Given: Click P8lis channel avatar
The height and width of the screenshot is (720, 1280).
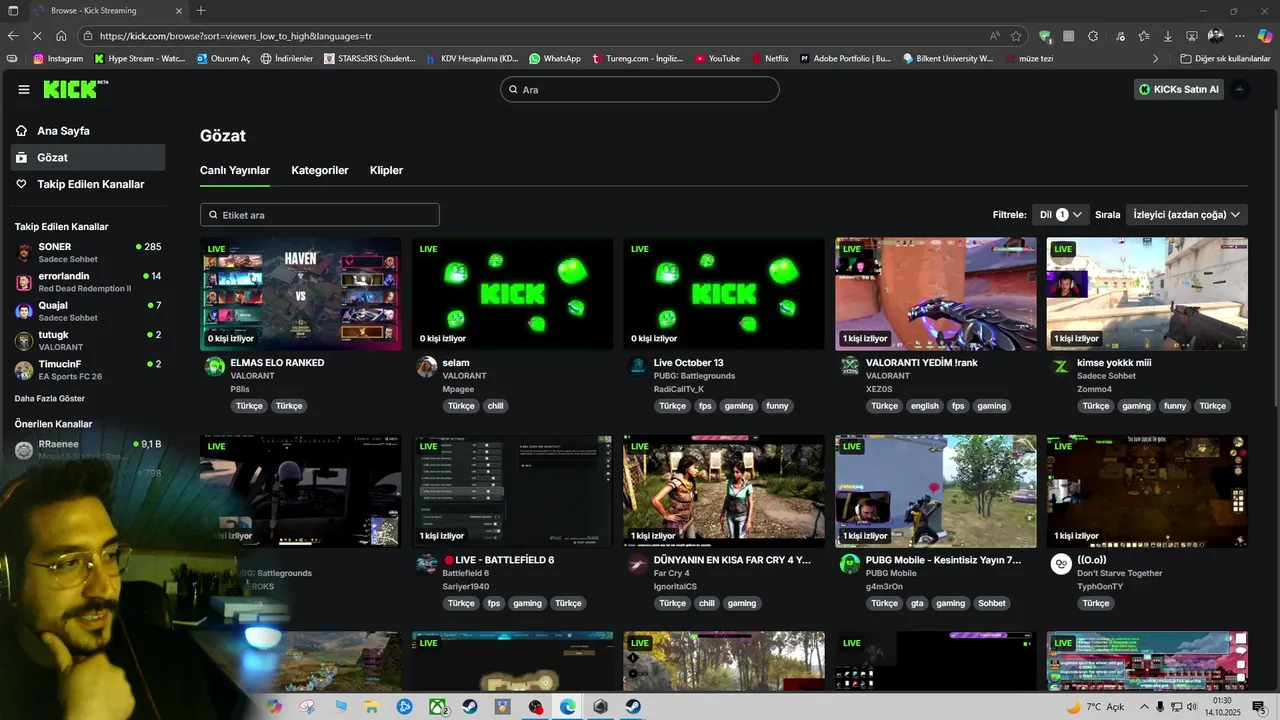Looking at the screenshot, I should 214,366.
